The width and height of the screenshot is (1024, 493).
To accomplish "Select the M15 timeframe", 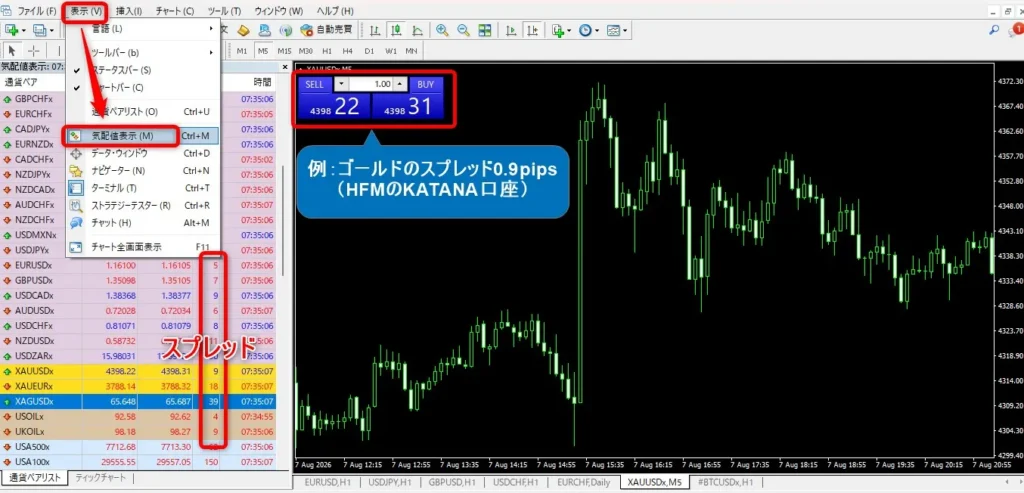I will pos(284,51).
